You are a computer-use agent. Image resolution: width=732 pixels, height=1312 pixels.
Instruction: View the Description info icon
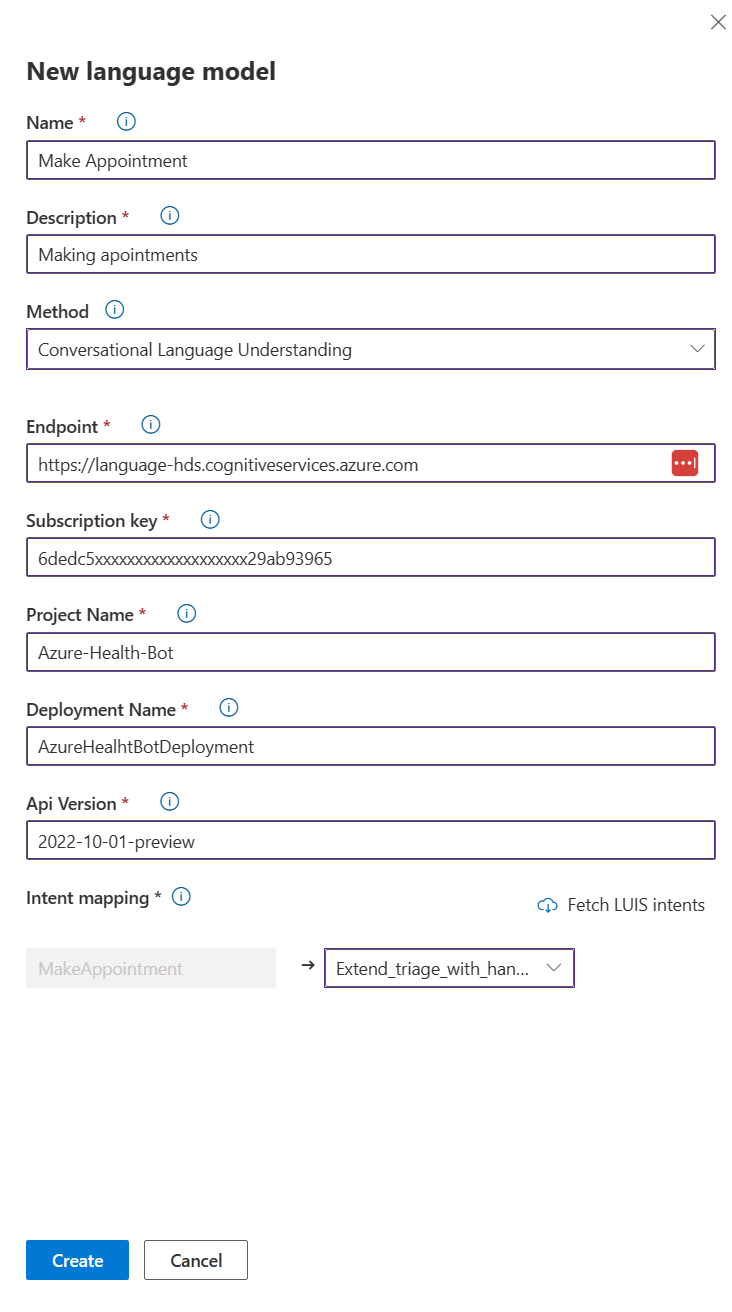[x=169, y=216]
